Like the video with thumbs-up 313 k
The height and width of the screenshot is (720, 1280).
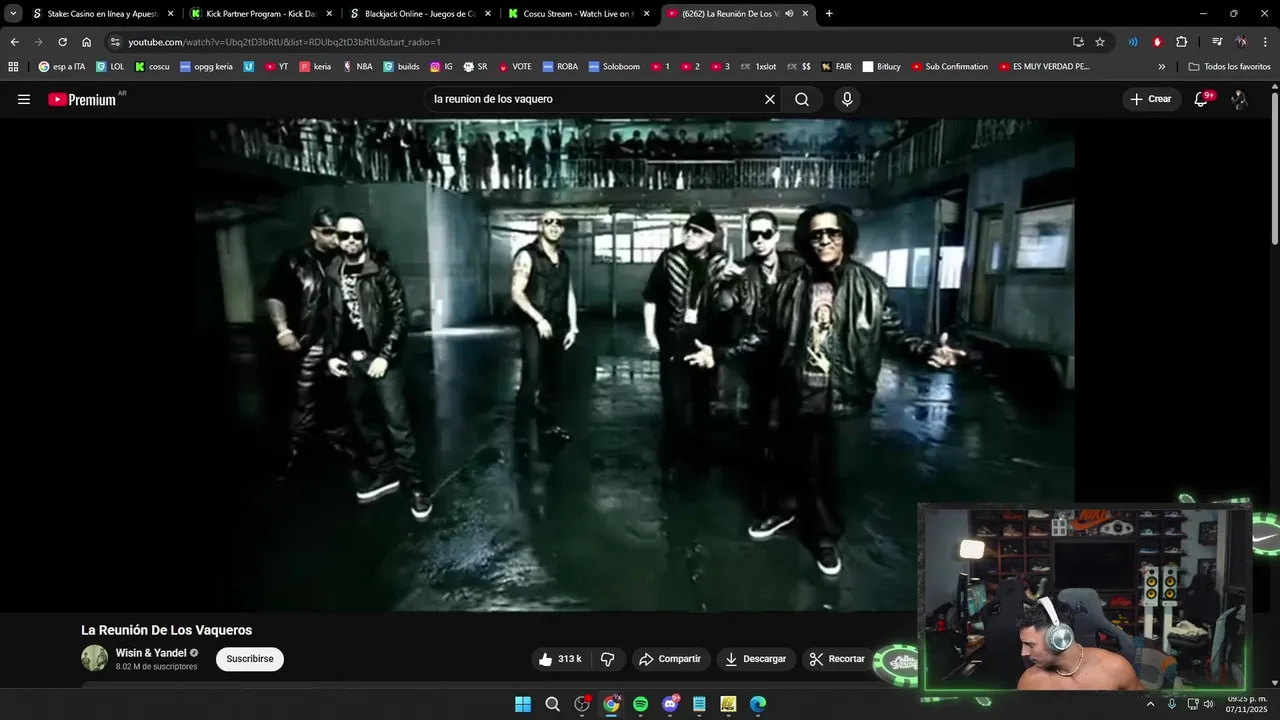click(560, 659)
